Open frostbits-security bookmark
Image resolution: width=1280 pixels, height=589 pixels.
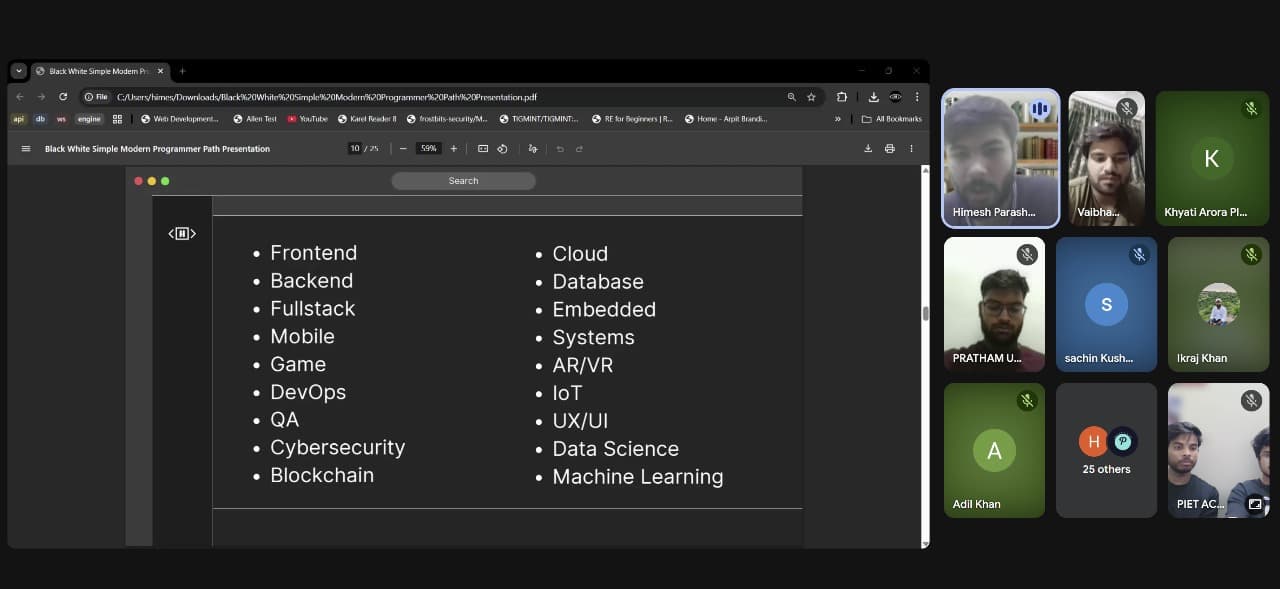click(x=447, y=119)
